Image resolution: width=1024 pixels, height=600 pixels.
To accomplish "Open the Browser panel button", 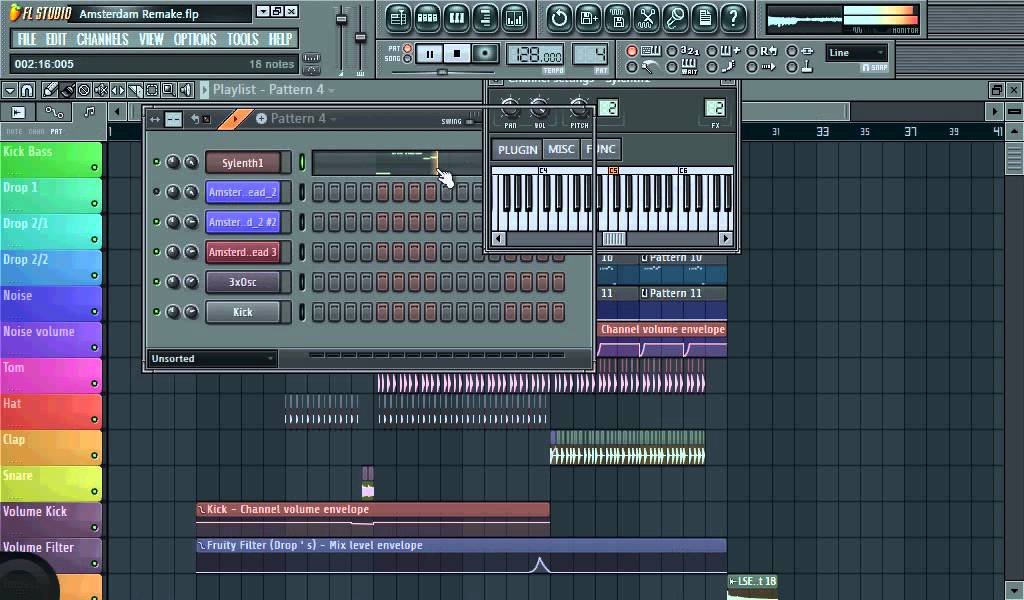I will [x=485, y=18].
